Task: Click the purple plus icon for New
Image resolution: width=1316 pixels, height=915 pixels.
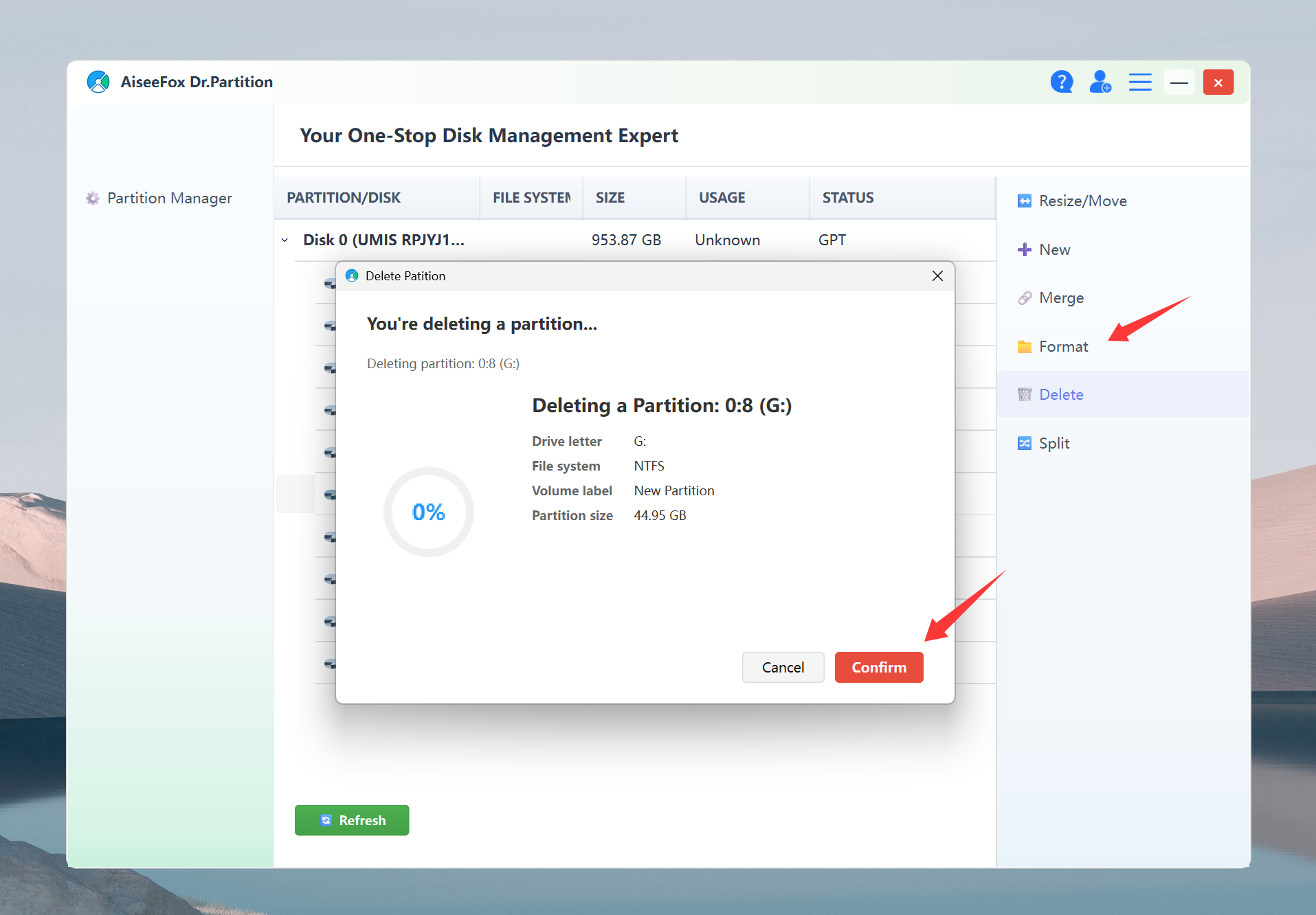Action: click(x=1024, y=250)
